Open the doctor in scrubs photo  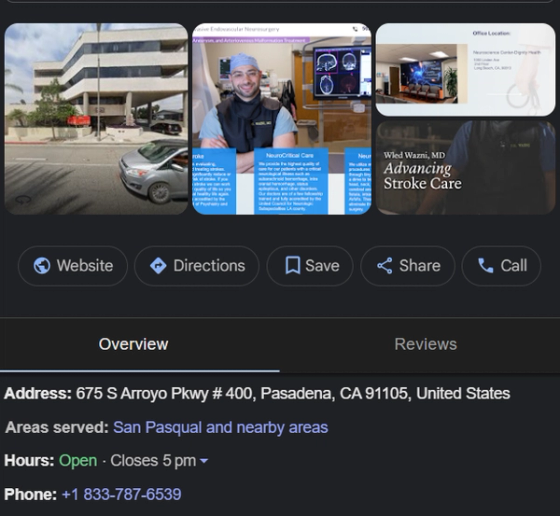tap(282, 119)
